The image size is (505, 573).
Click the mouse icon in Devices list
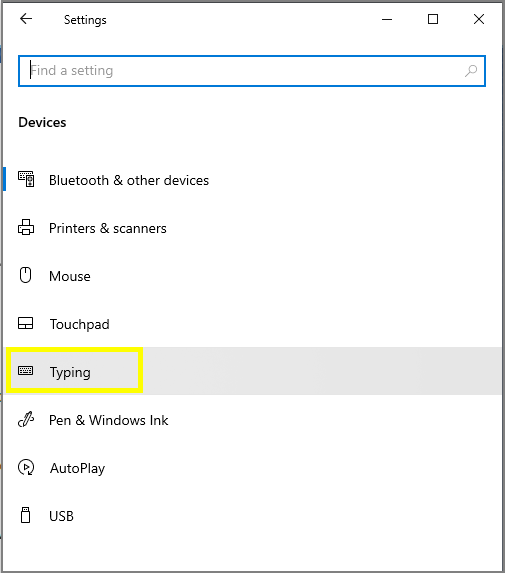26,275
